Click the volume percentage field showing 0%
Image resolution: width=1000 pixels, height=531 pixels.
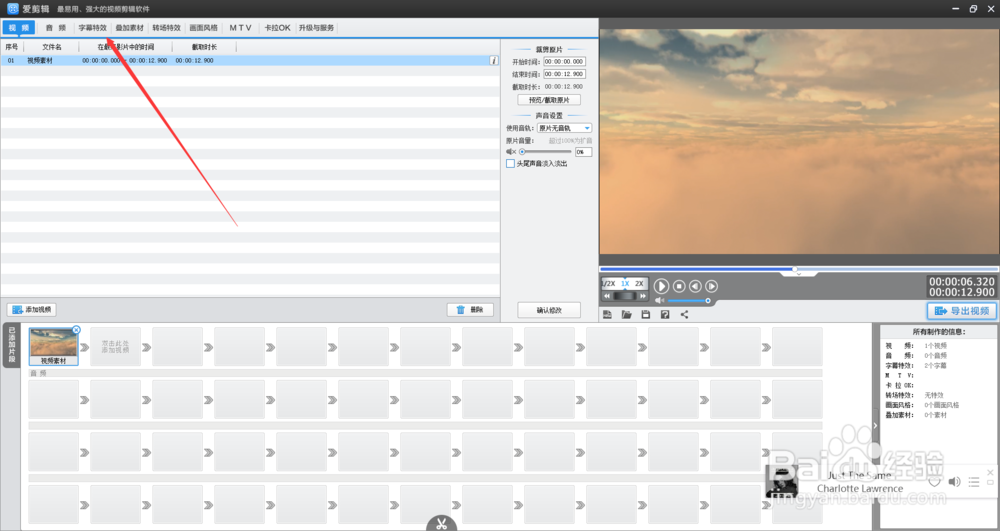coord(583,152)
